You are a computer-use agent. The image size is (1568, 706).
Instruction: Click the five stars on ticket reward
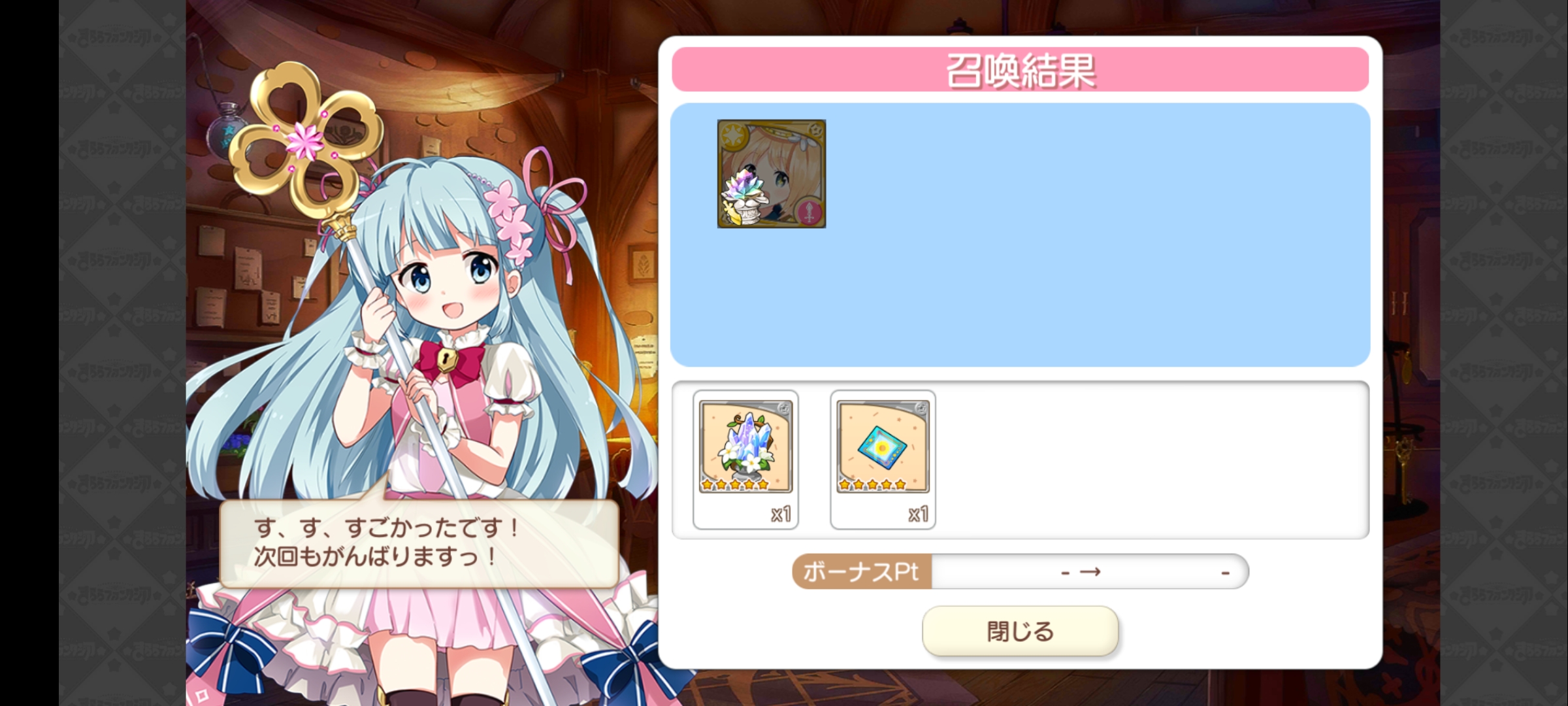click(872, 485)
